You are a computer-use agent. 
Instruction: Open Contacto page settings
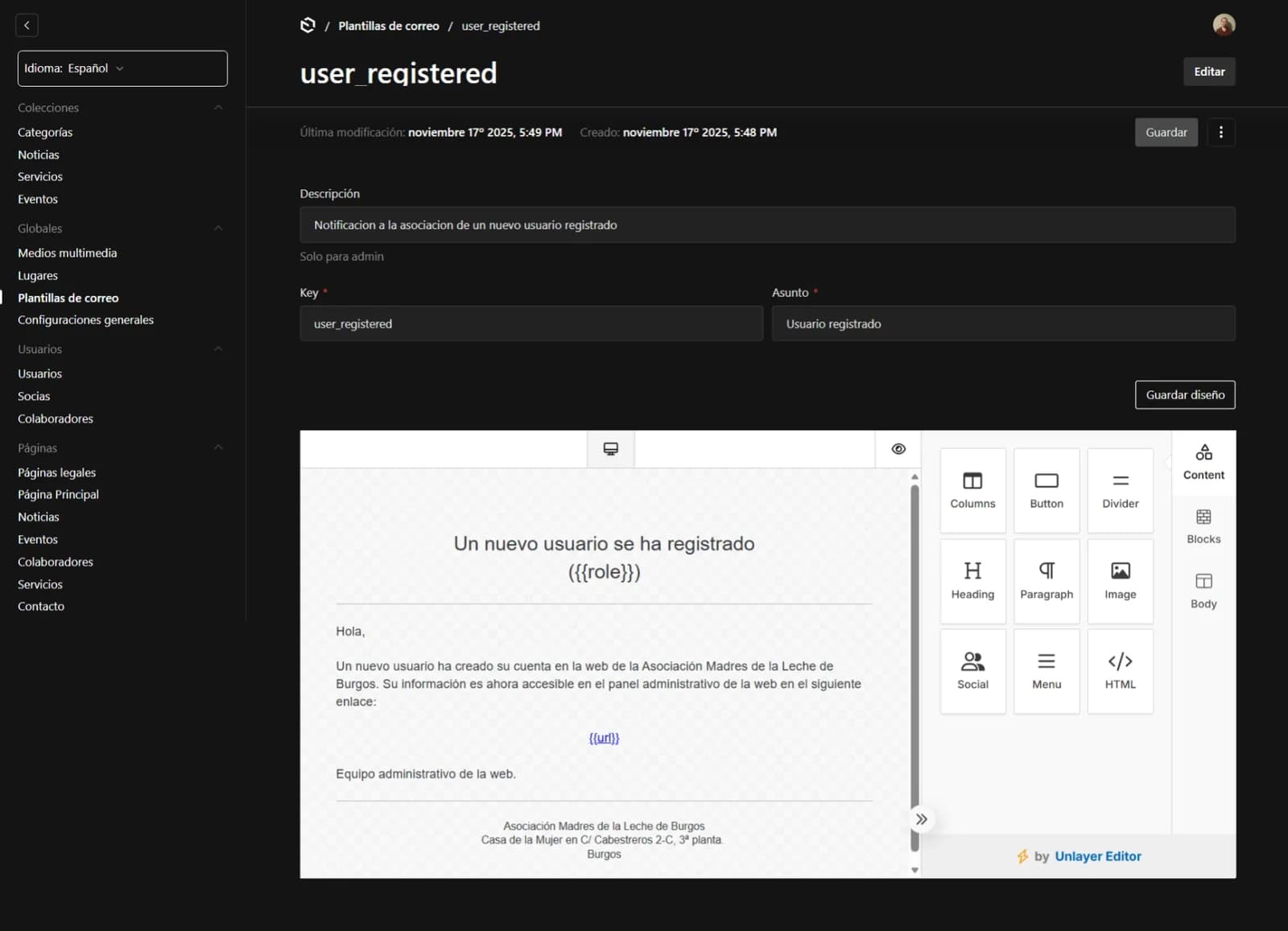click(41, 606)
